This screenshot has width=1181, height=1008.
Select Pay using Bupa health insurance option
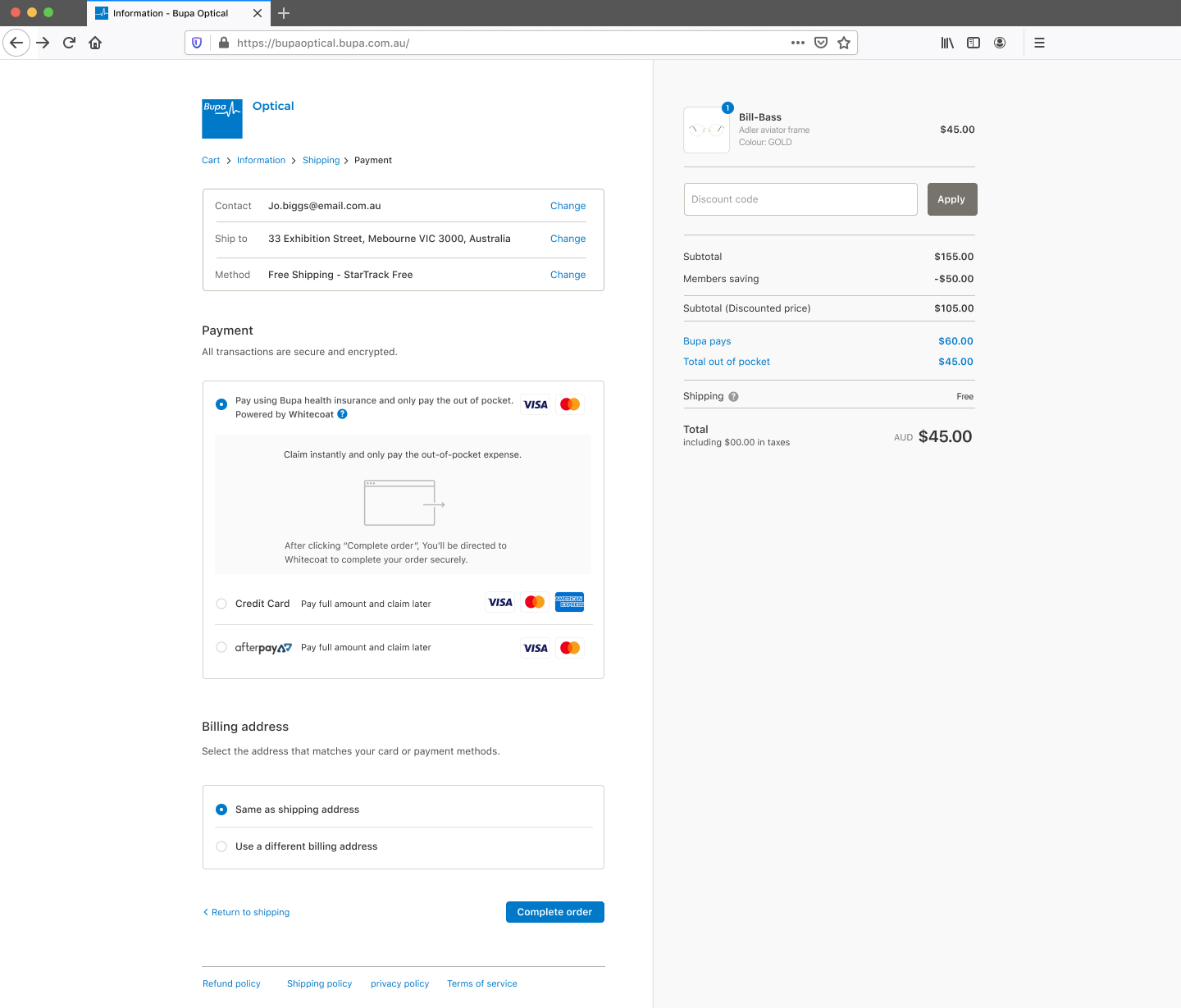(x=221, y=404)
